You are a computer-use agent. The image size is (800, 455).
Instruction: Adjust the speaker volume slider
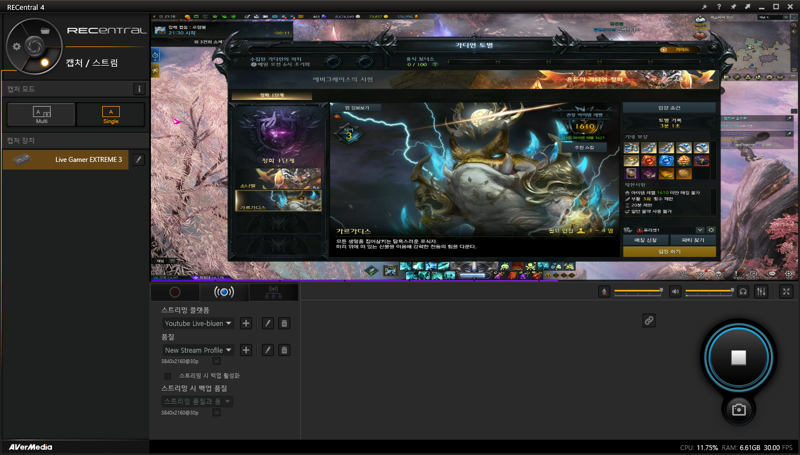point(709,291)
